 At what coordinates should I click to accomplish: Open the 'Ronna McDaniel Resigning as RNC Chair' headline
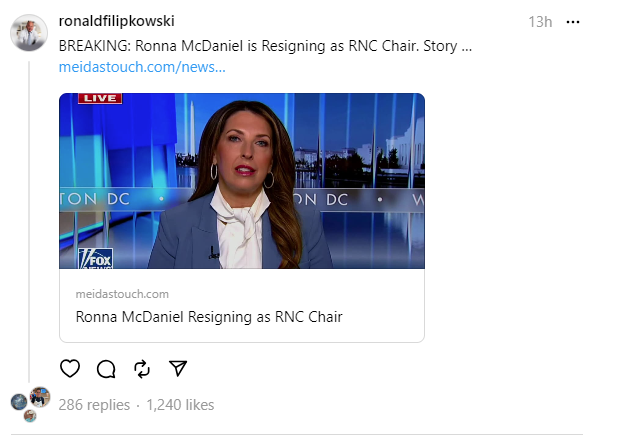pos(209,317)
